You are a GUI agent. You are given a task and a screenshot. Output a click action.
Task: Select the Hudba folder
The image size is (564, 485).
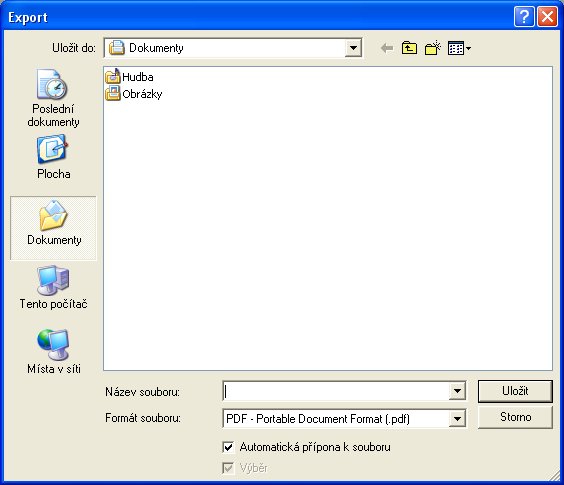point(129,77)
